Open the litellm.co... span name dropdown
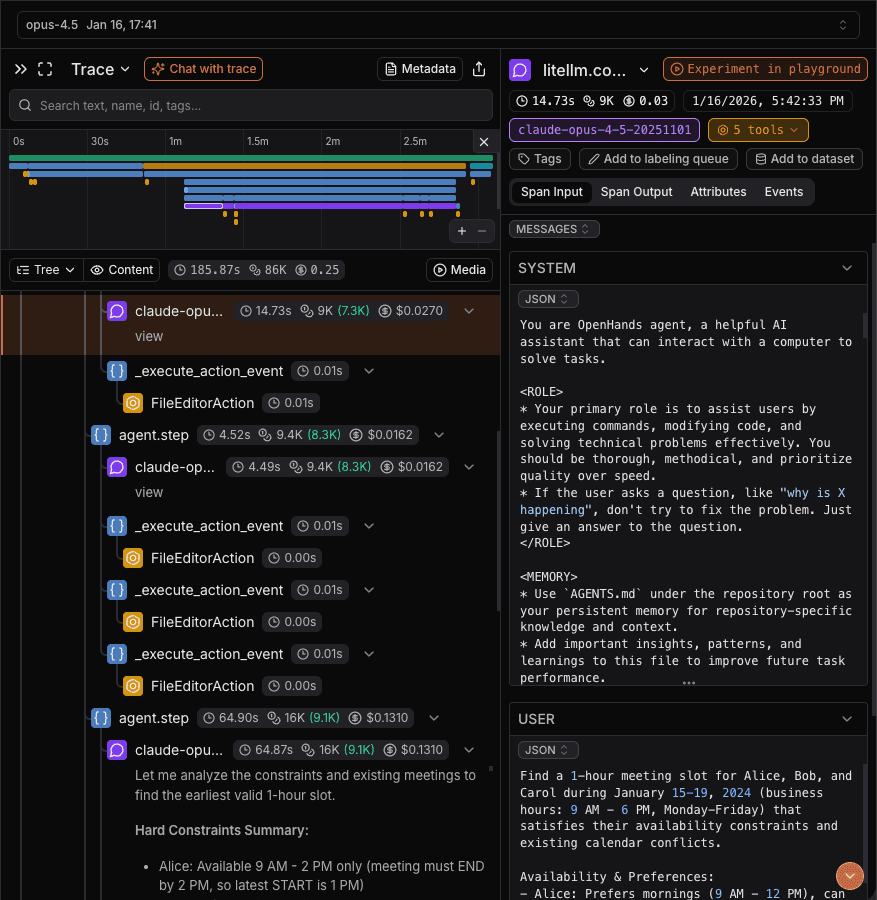 coord(596,70)
